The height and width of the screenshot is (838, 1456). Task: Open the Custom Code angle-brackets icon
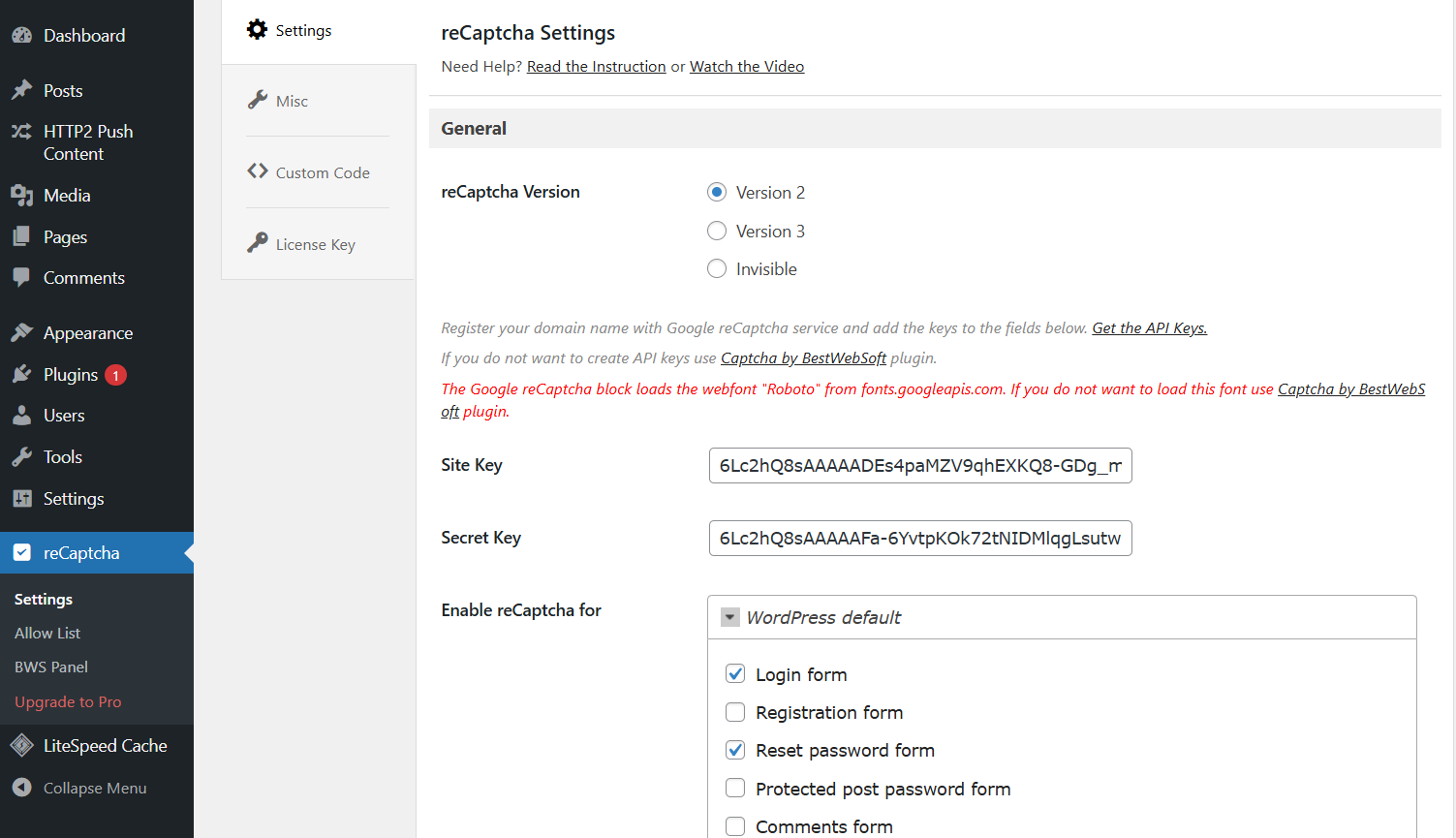pyautogui.click(x=257, y=171)
